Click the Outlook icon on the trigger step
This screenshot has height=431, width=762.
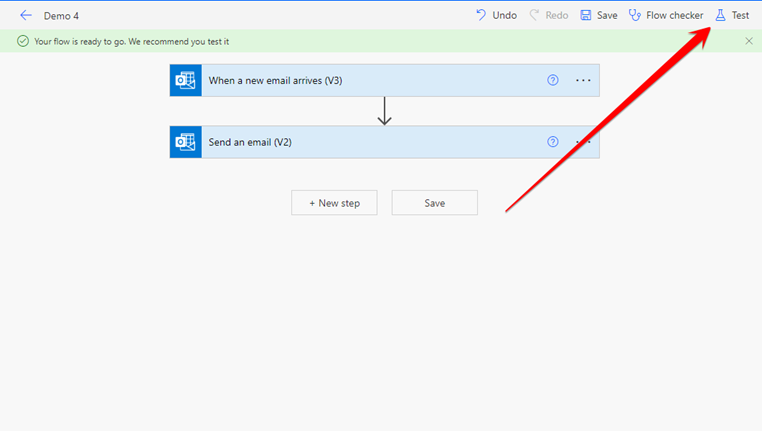186,80
